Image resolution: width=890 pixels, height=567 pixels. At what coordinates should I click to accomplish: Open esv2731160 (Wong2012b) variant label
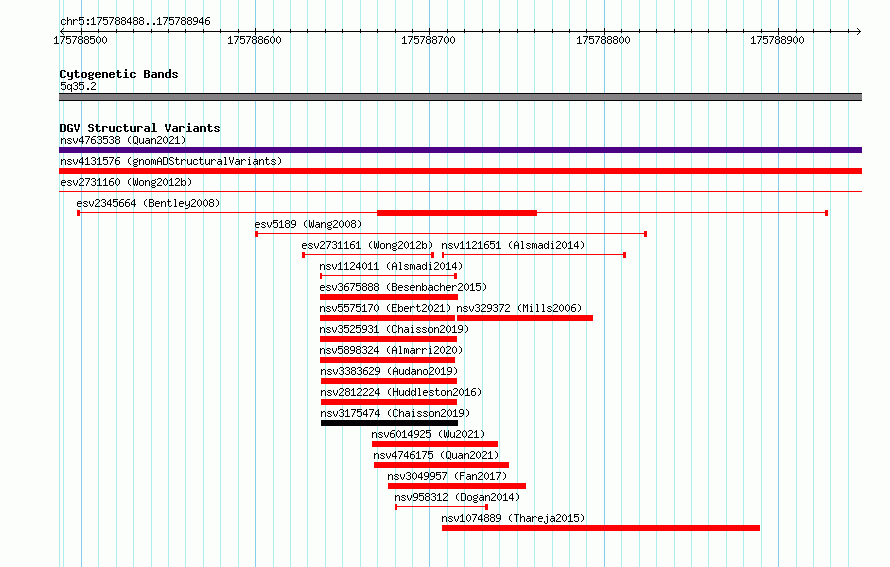coord(126,182)
